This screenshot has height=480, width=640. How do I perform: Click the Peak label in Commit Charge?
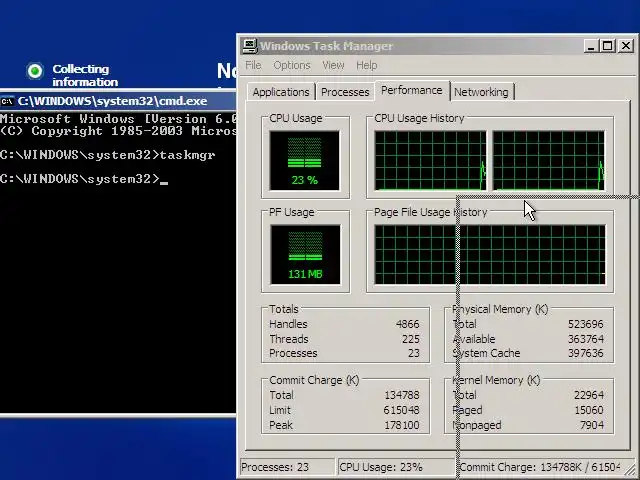[281, 425]
